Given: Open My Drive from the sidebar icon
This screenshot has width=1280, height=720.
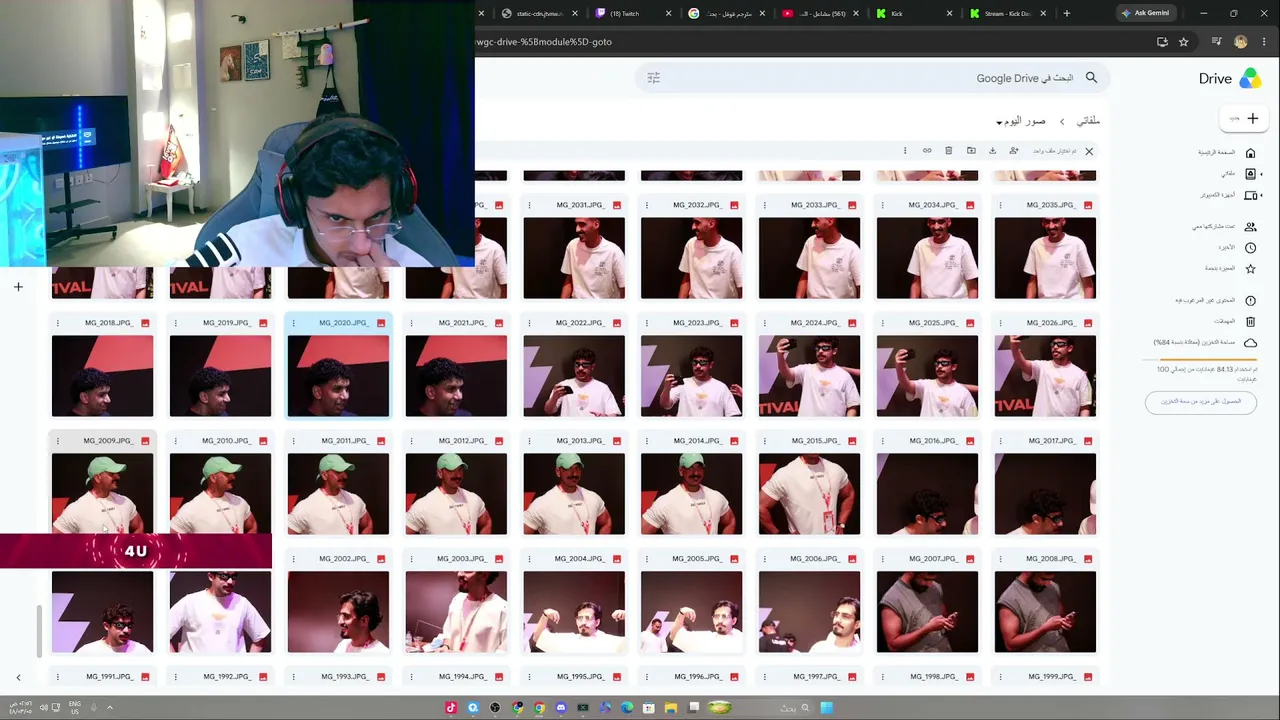Looking at the screenshot, I should [x=1250, y=174].
